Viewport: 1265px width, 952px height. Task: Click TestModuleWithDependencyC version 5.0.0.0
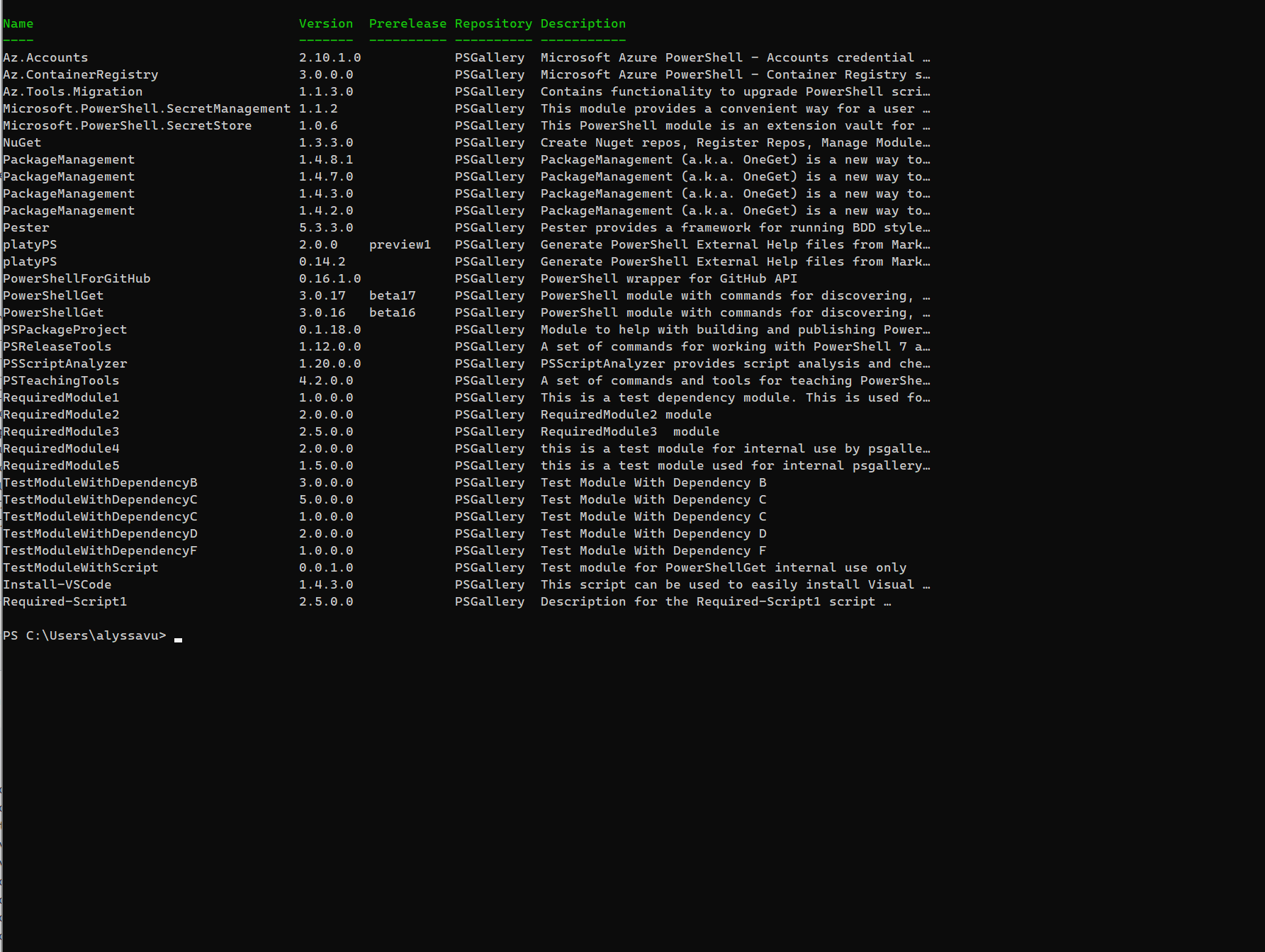click(326, 499)
